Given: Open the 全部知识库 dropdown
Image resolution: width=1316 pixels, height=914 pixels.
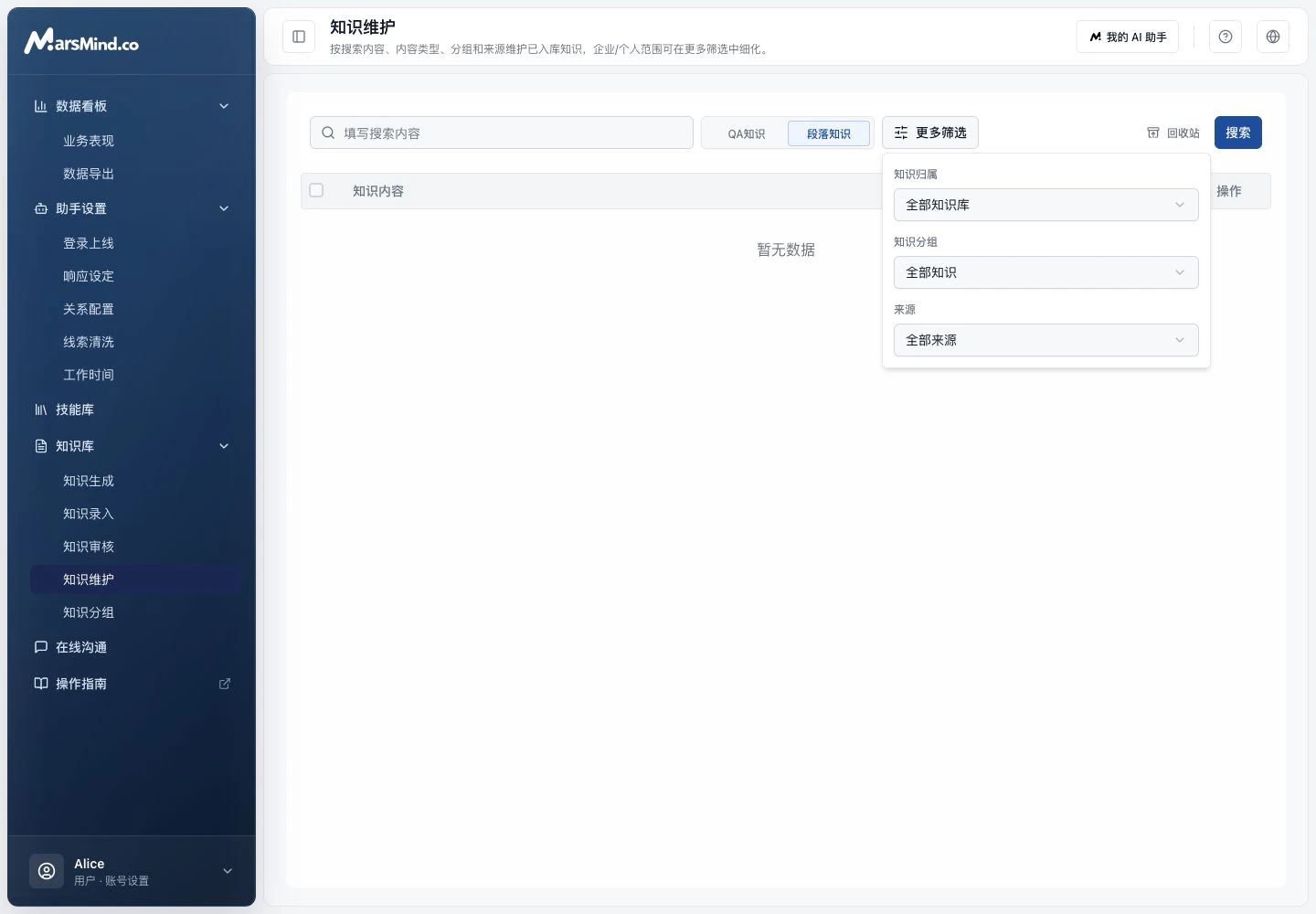Looking at the screenshot, I should click(x=1045, y=205).
